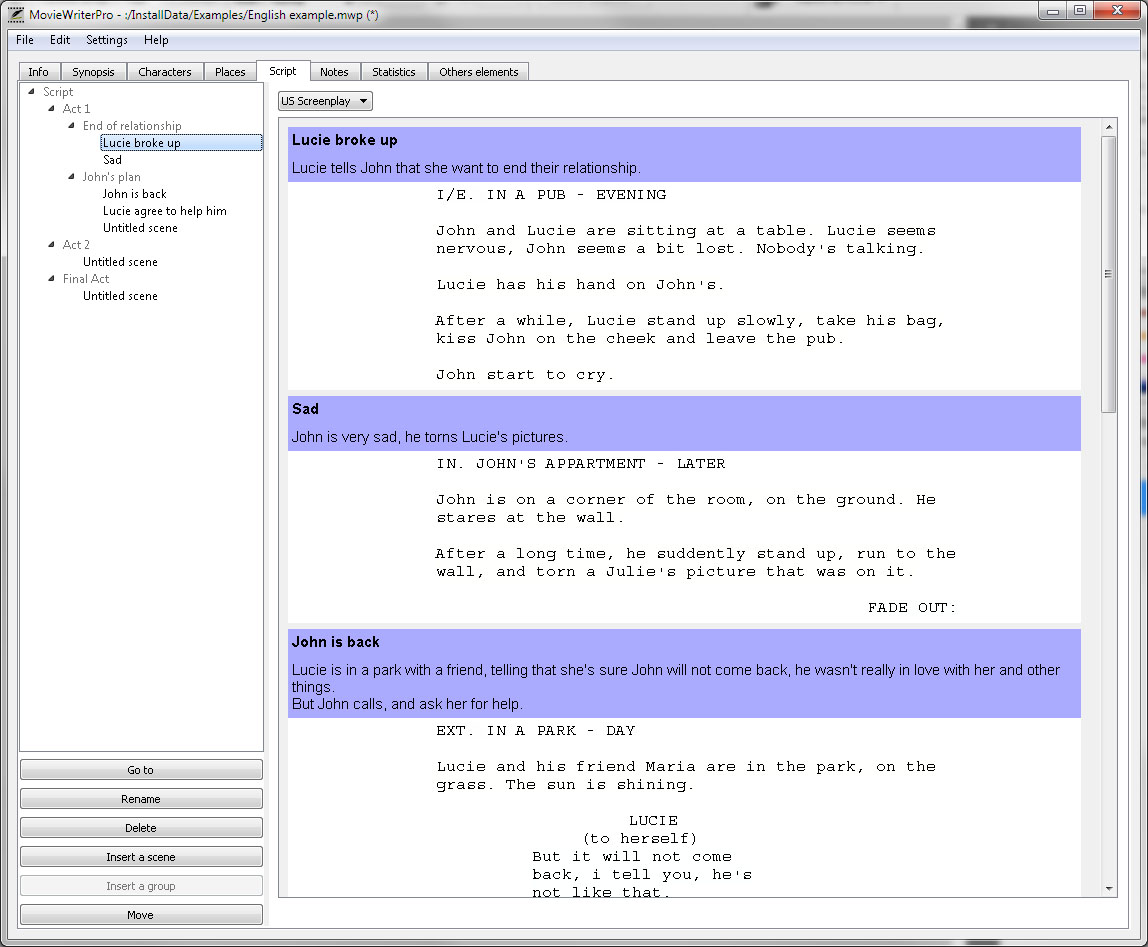Viewport: 1148px width, 947px height.
Task: Collapse the Final Act tree node
Action: pos(51,278)
